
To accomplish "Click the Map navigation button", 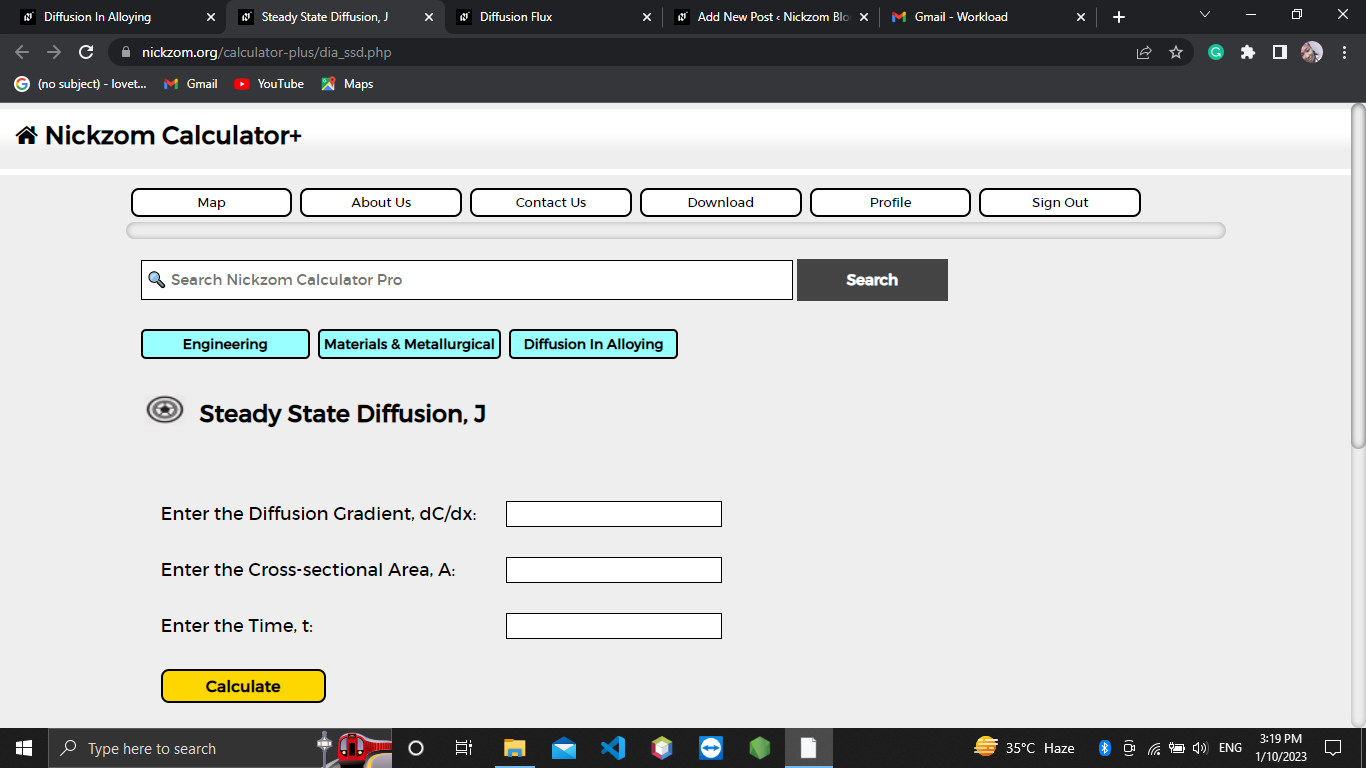I will pyautogui.click(x=211, y=202).
